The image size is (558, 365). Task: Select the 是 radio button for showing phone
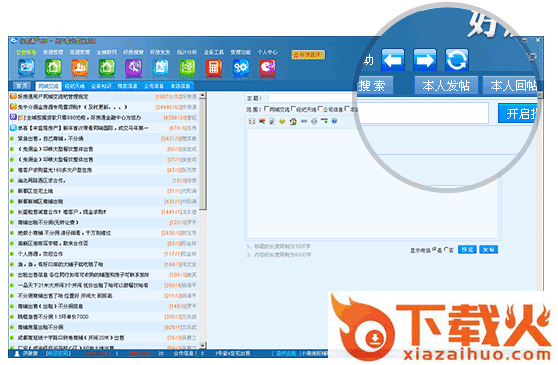[x=434, y=250]
